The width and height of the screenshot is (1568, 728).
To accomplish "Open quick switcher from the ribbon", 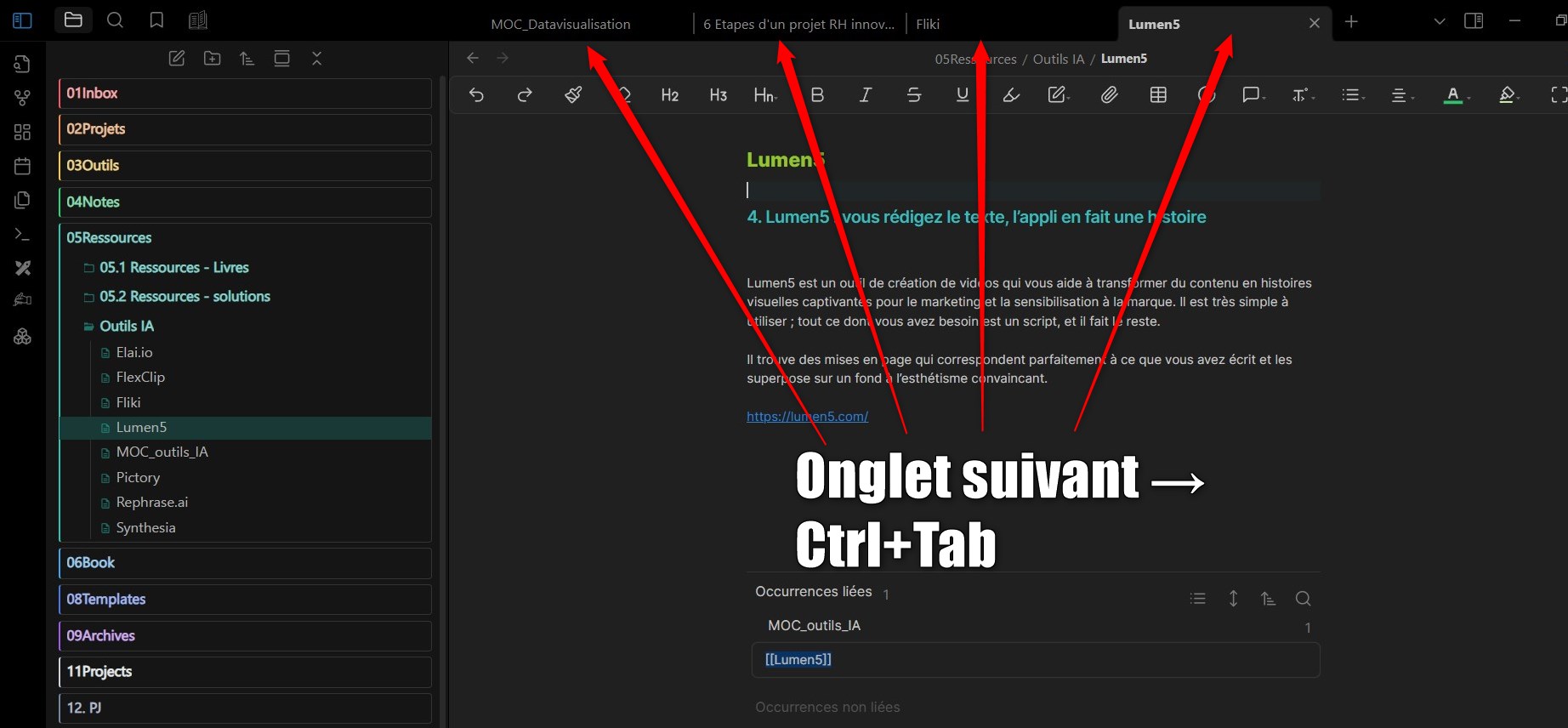I will 23,64.
